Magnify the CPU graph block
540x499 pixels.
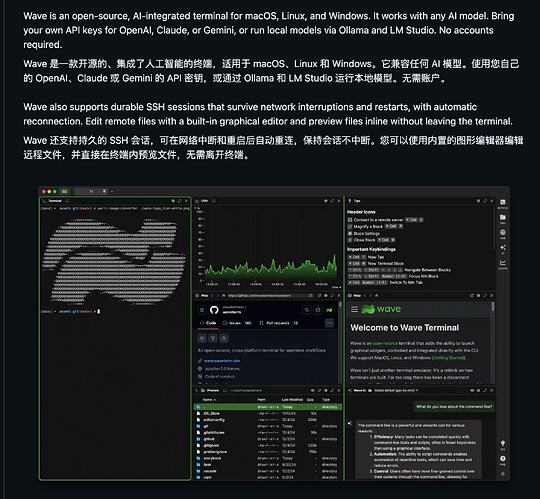(x=332, y=201)
